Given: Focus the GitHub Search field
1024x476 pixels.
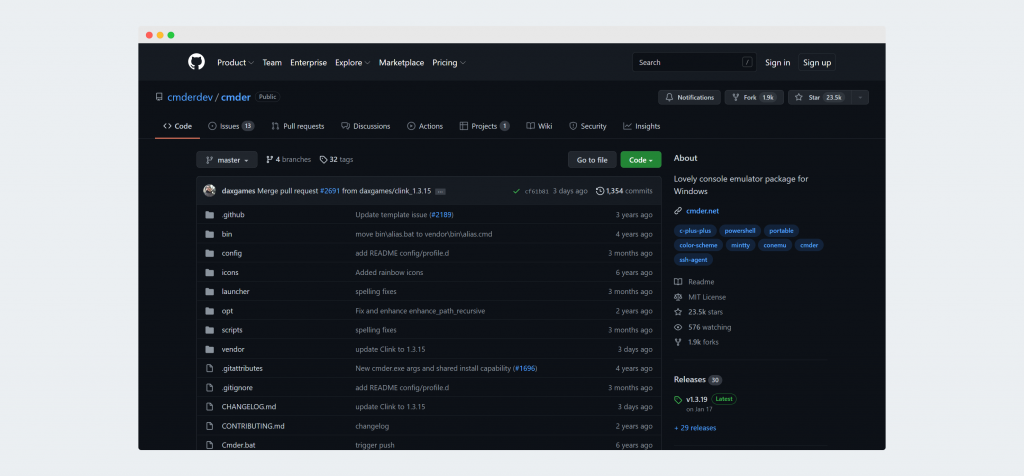Looking at the screenshot, I should (x=694, y=63).
